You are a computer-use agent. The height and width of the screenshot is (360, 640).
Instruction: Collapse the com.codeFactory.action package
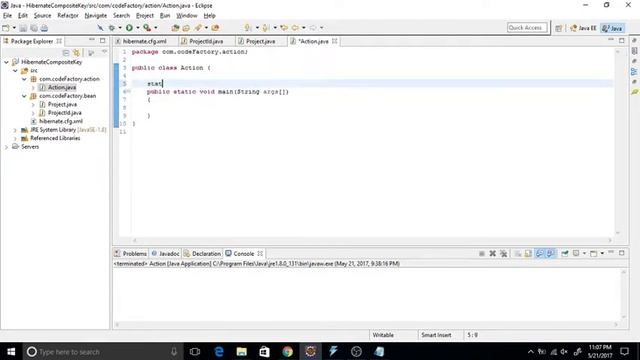click(x=24, y=79)
